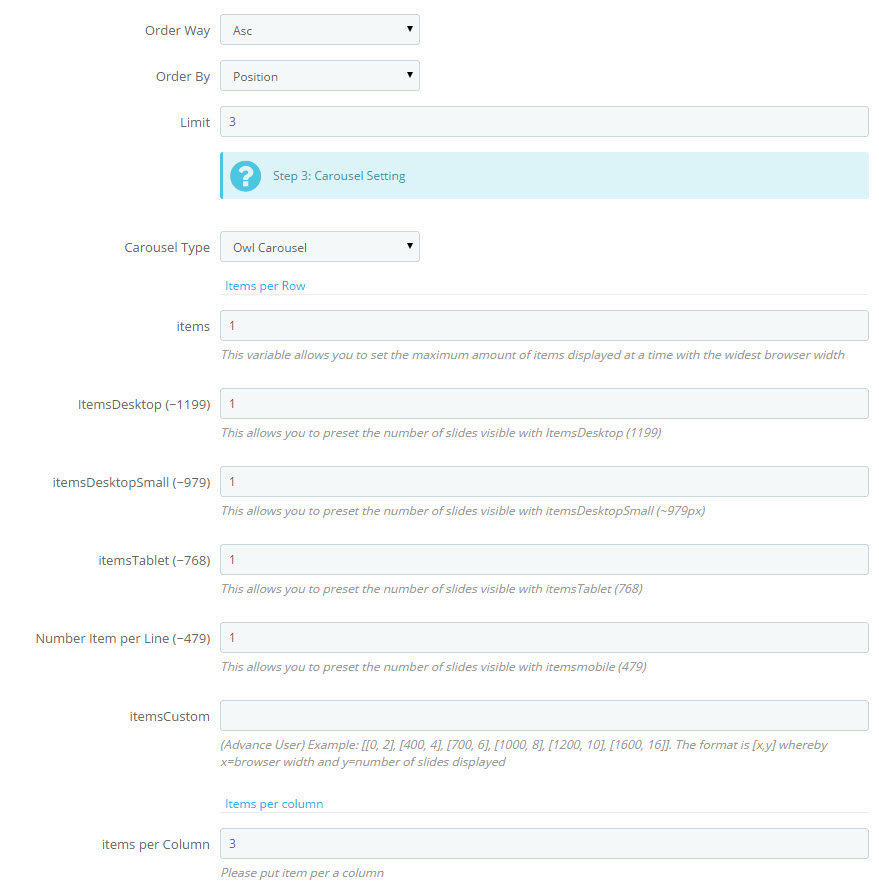This screenshot has height=892, width=879.
Task: Click the Limit input field
Action: (544, 122)
